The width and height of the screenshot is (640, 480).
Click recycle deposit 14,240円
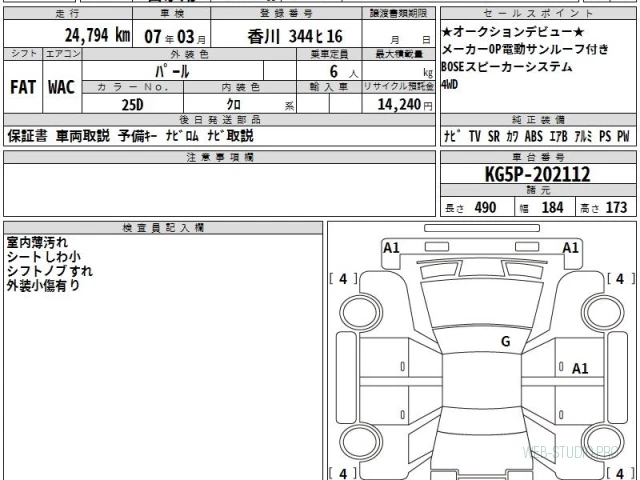(404, 104)
